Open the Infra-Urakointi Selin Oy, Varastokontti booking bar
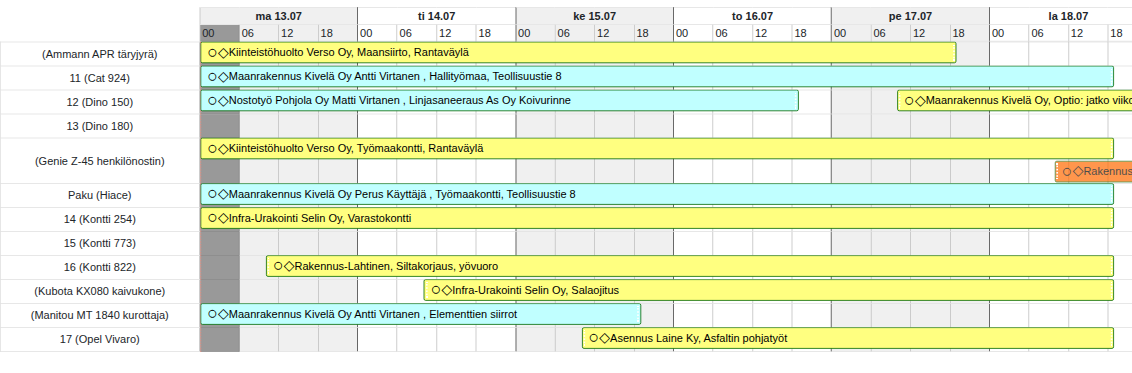Viewport: 1132px width, 373px height. tap(657, 218)
